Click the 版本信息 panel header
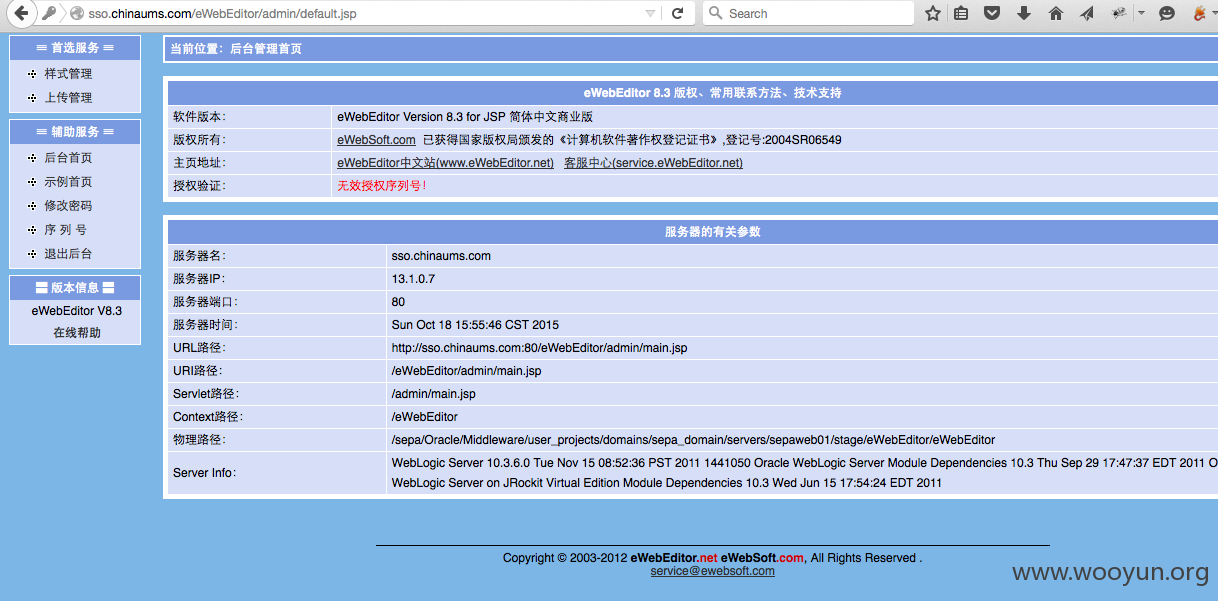Screen dimensions: 1218x601 pyautogui.click(x=75, y=288)
